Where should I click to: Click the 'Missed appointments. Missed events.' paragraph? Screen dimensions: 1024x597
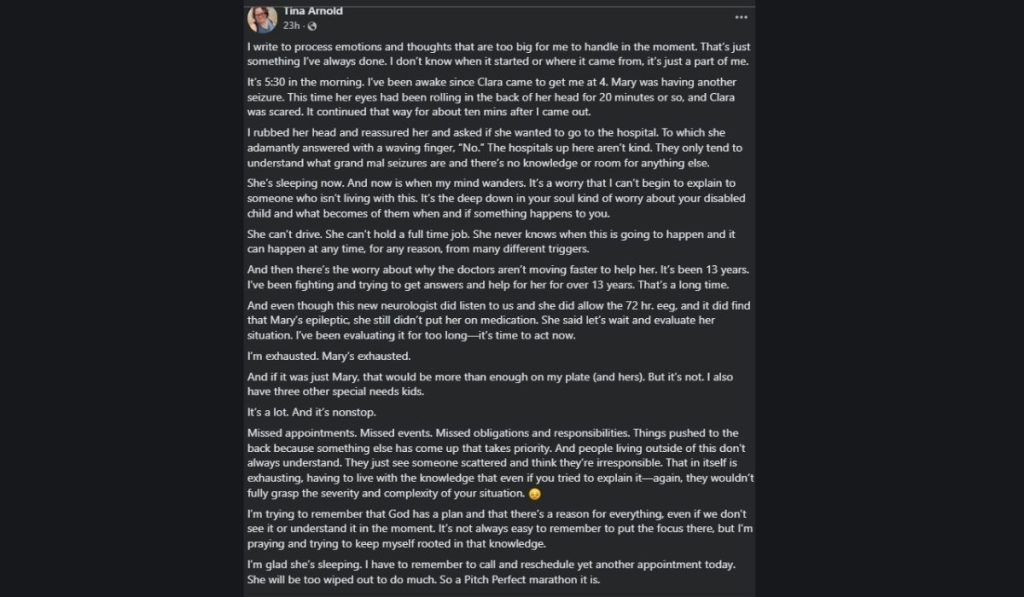(x=500, y=463)
